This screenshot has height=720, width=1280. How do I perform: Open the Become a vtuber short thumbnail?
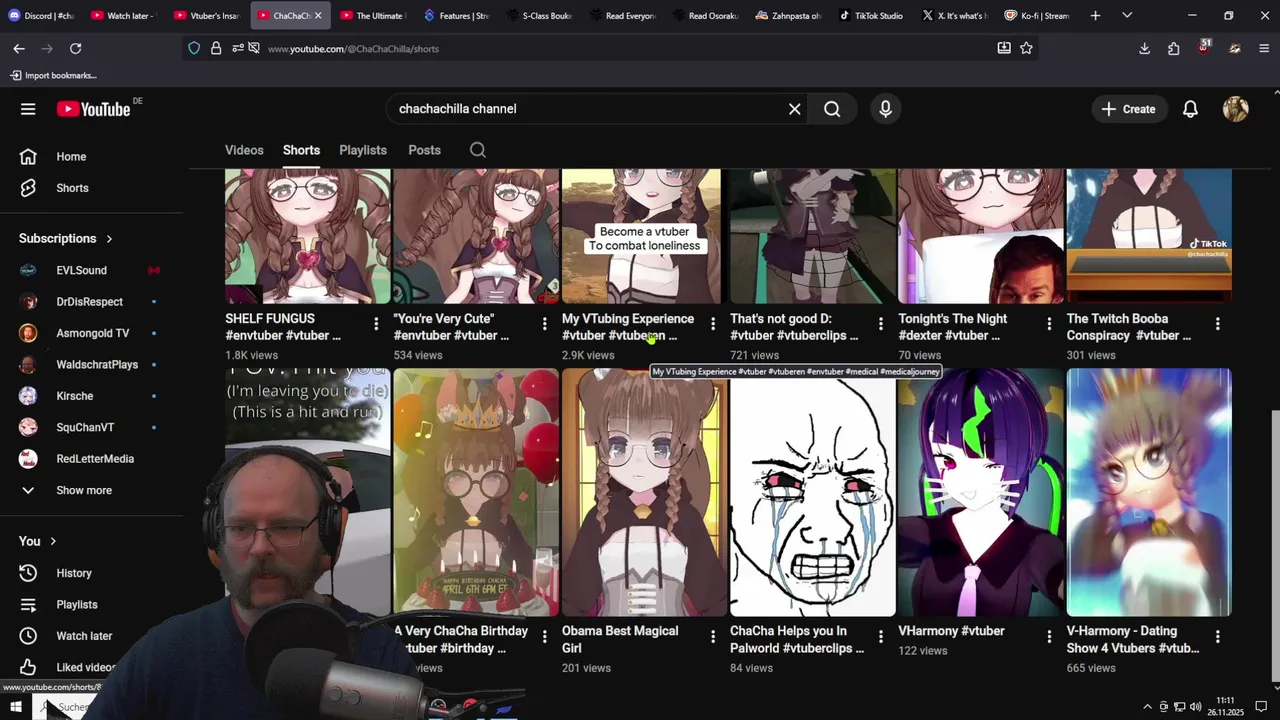click(641, 236)
